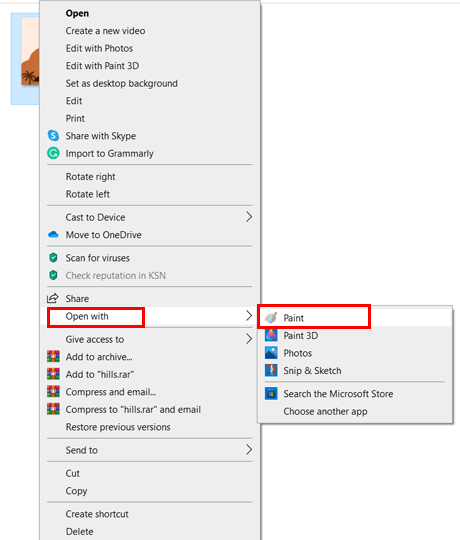Click the OneDrive cloud icon
Viewport: 460px width, 540px height.
point(53,235)
